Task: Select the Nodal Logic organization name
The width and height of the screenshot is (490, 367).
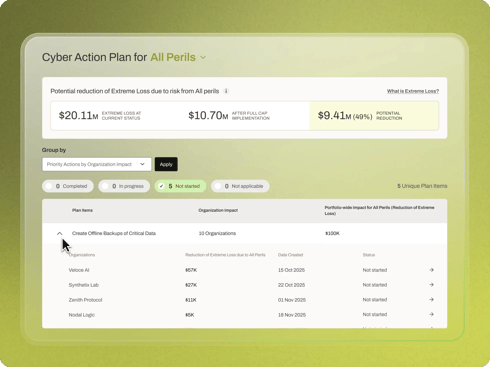Action: (82, 315)
